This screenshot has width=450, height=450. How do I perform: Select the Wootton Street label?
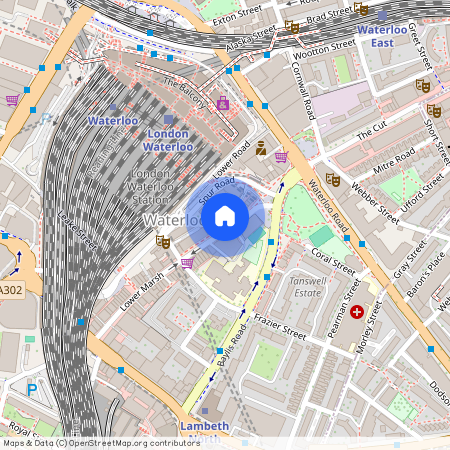tap(324, 49)
